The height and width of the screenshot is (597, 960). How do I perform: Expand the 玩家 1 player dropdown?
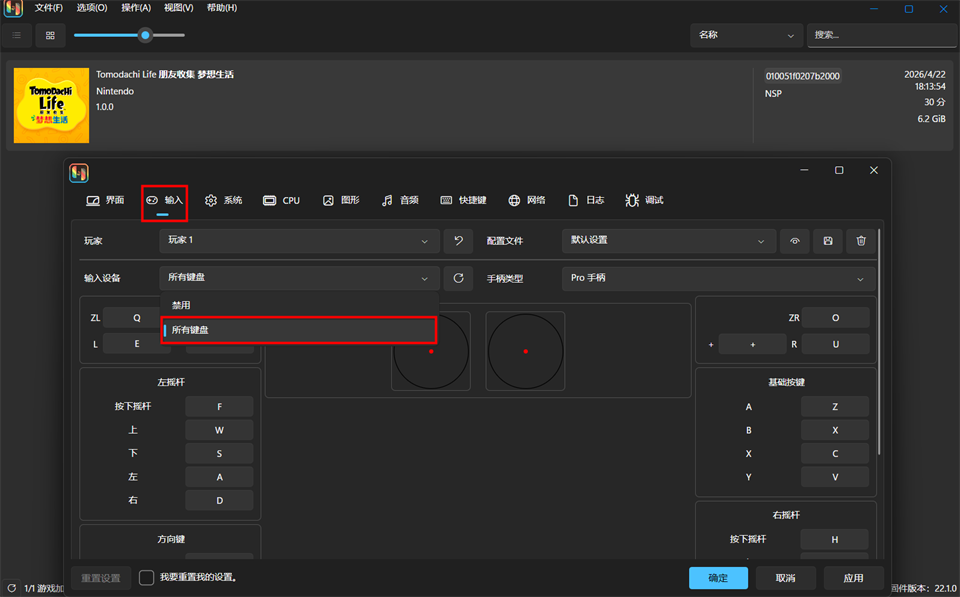[299, 241]
